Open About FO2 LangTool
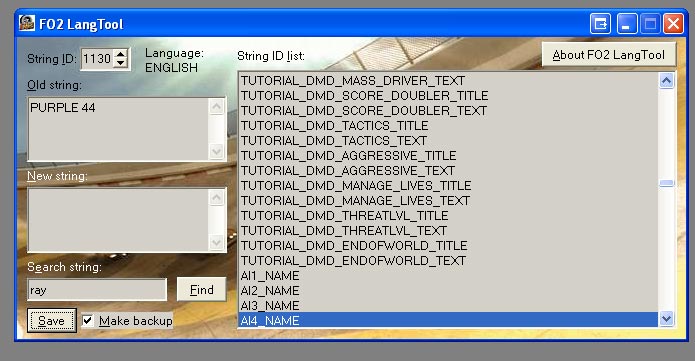This screenshot has height=361, width=695. tap(609, 55)
